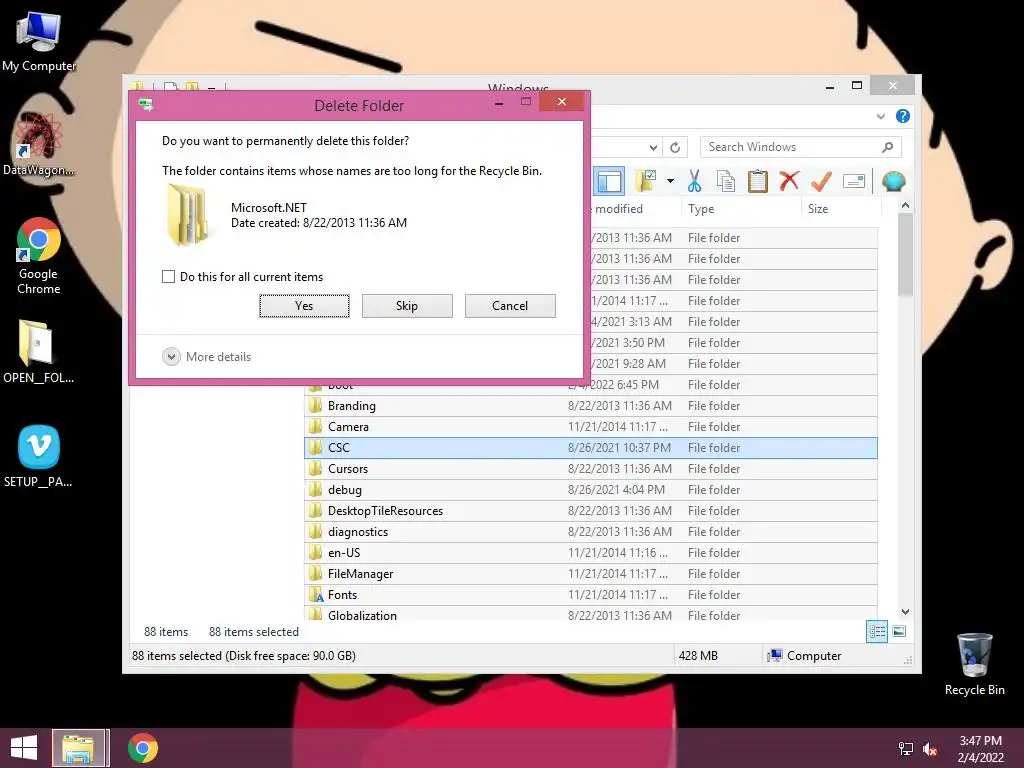Confirm deletion with the Yes button
The width and height of the screenshot is (1024, 768).
[304, 306]
